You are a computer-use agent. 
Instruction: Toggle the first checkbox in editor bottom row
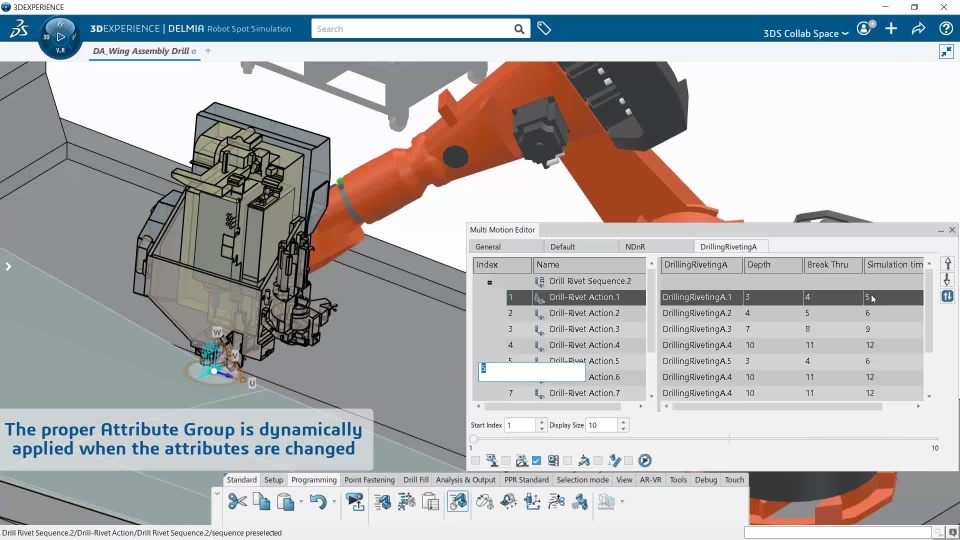(476, 460)
